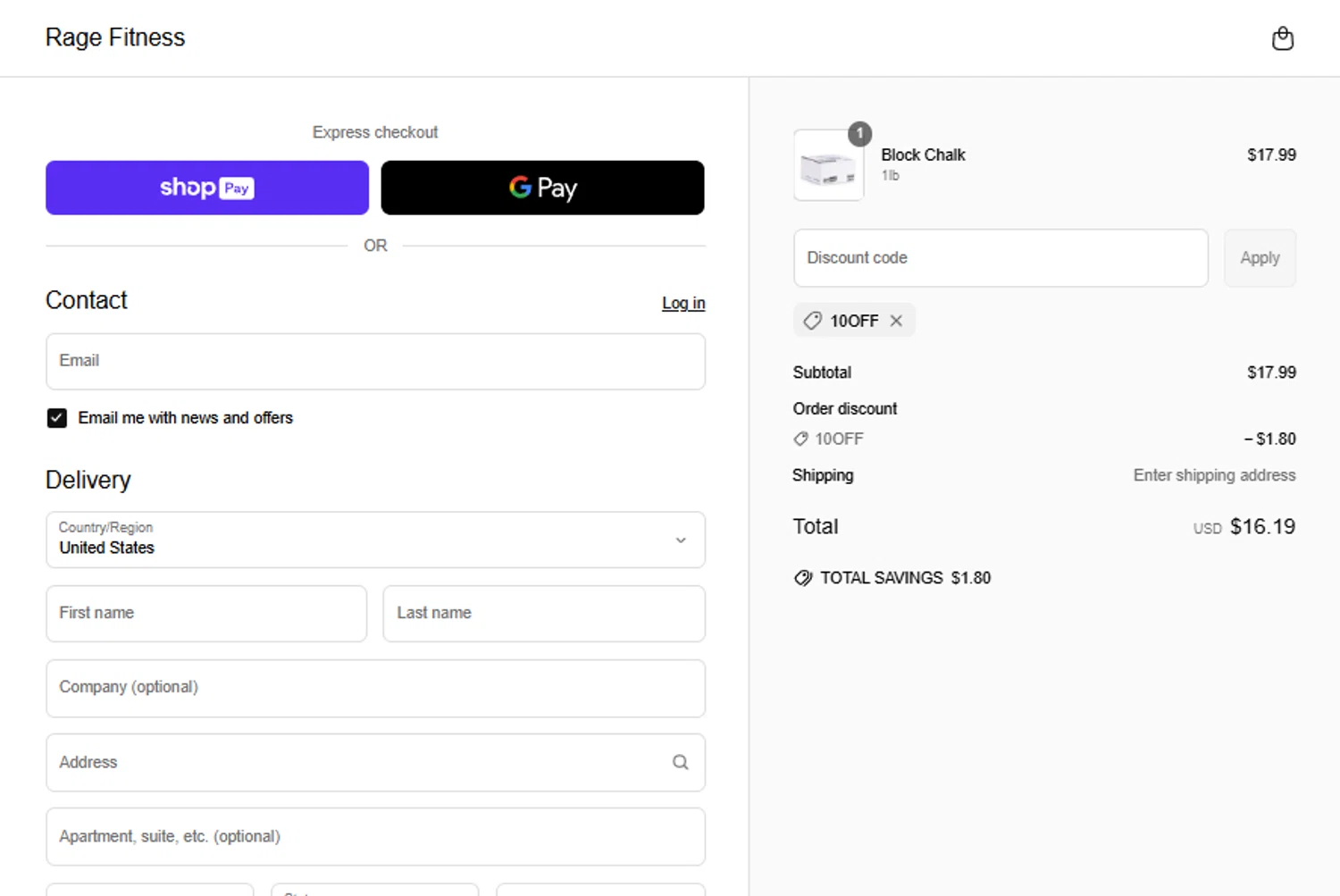
Task: Click the Block Chalk product thumbnail
Action: coord(829,166)
